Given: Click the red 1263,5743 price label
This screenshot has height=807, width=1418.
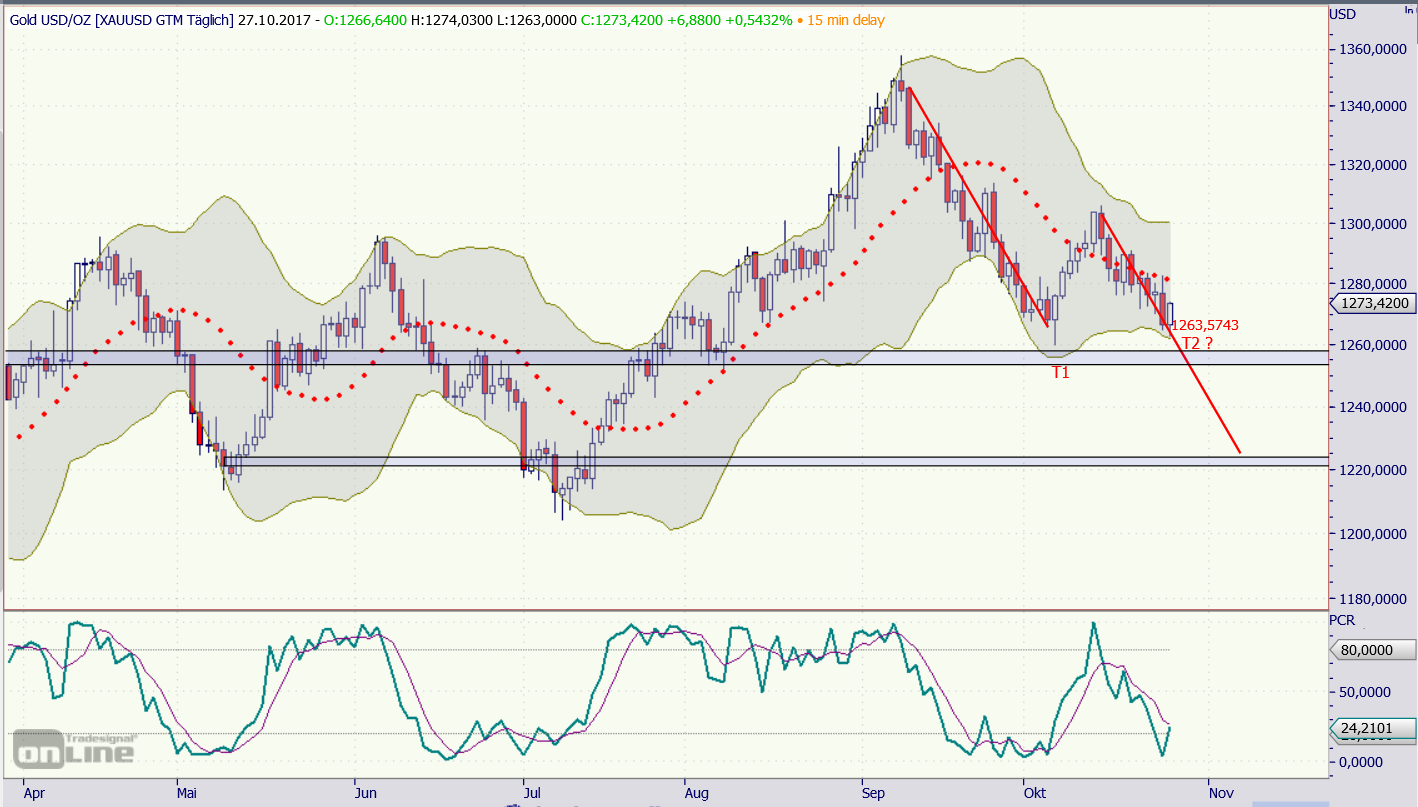Looking at the screenshot, I should [x=1205, y=325].
